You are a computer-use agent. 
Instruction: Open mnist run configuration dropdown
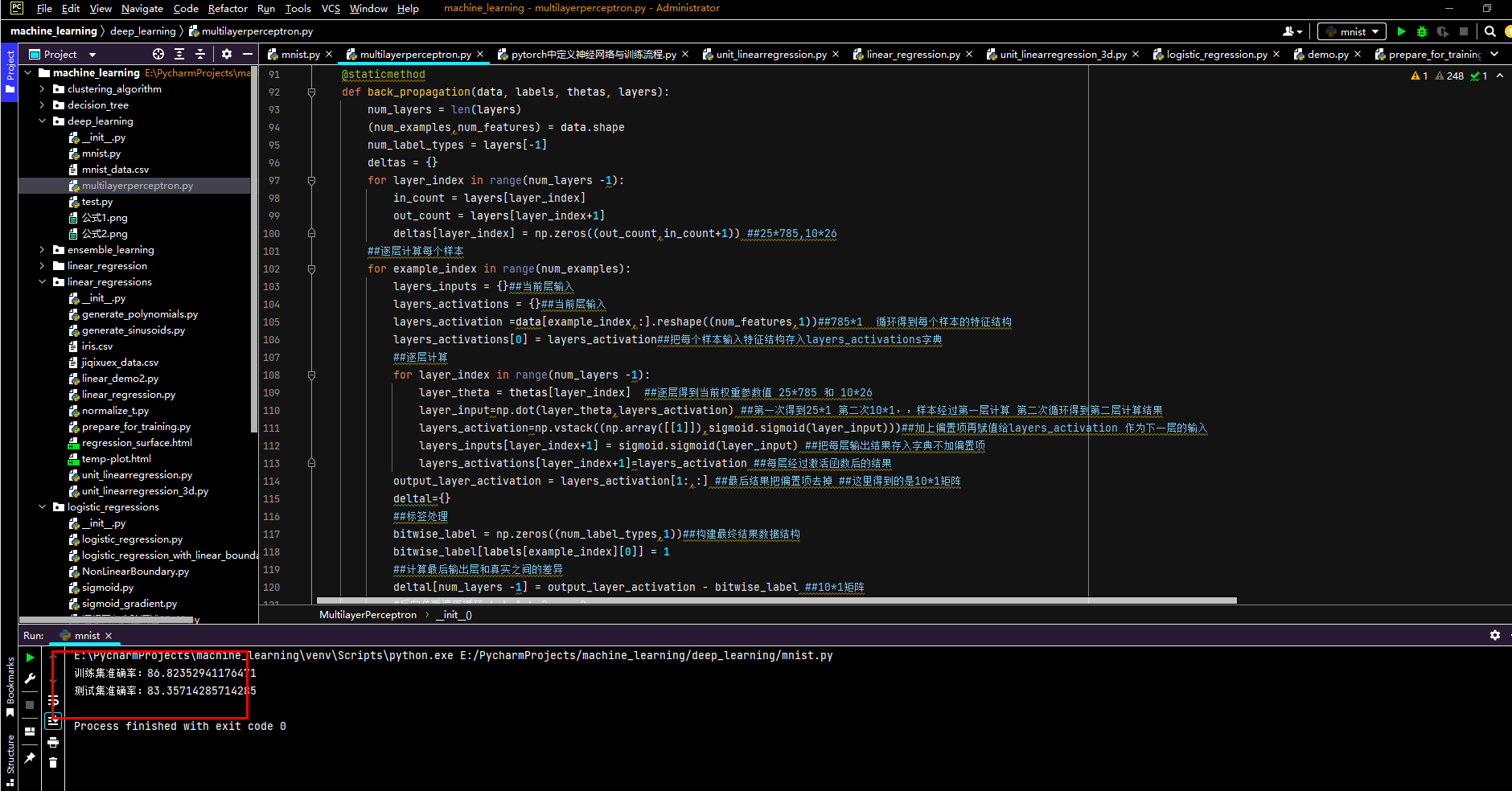point(1351,31)
